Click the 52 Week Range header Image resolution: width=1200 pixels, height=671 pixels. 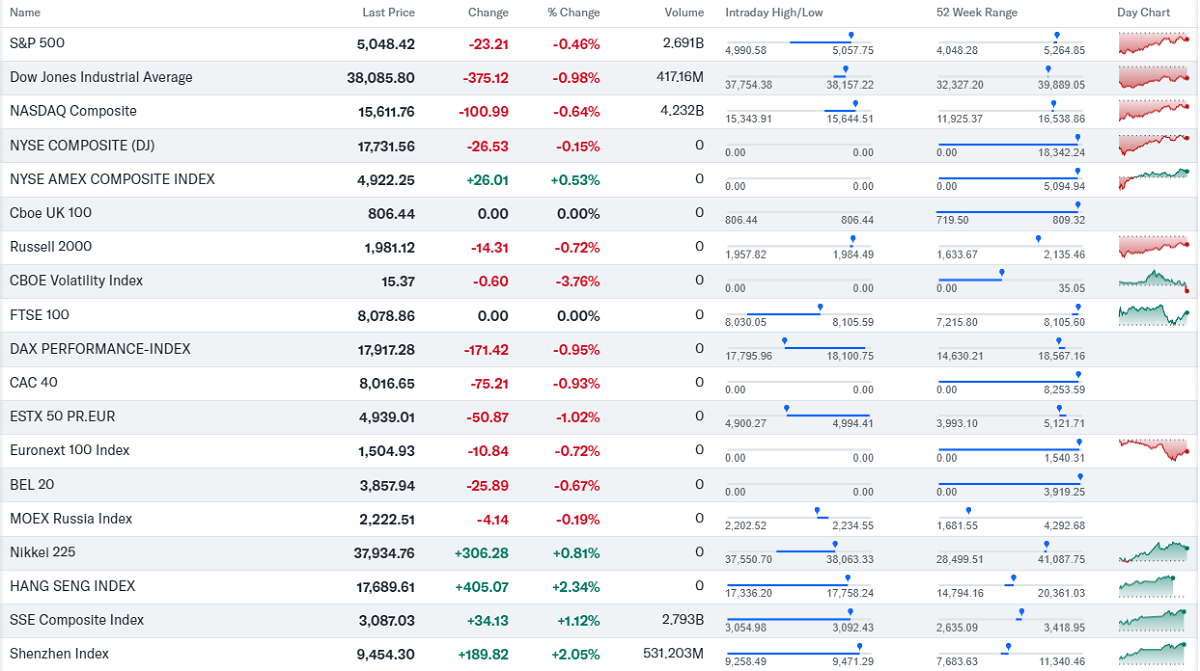click(977, 13)
